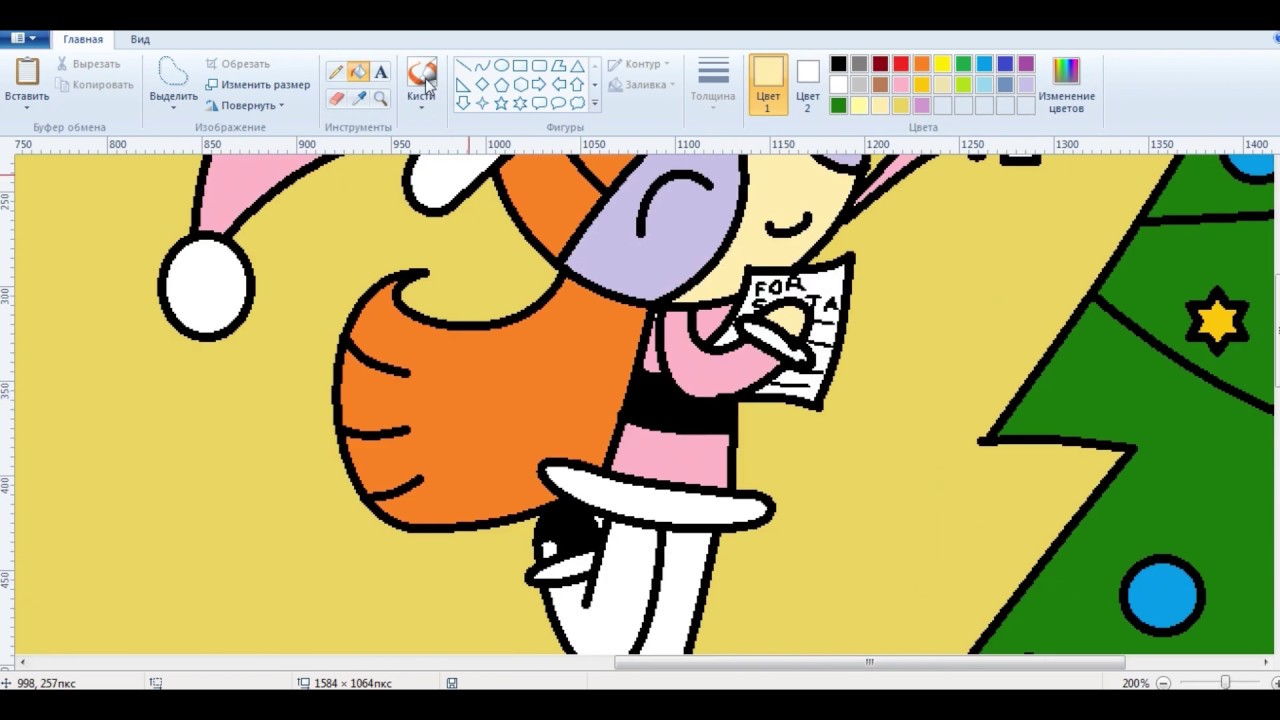Click the horizontal scrollbar thumb

point(869,662)
